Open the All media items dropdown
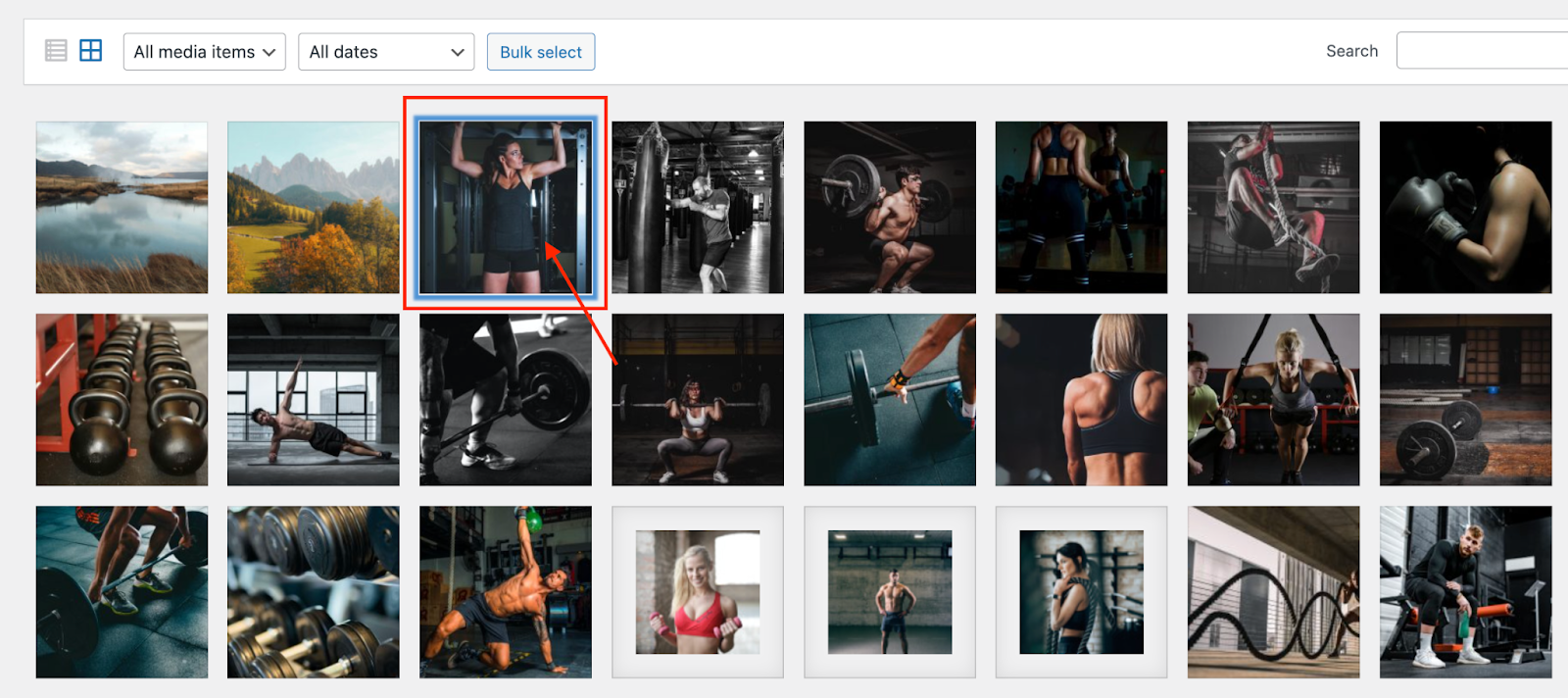The width and height of the screenshot is (1568, 698). 205,52
